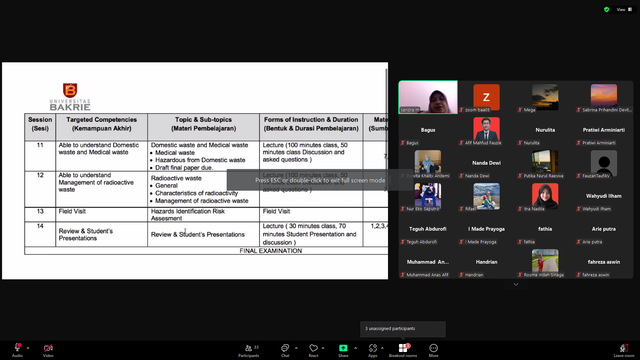Select Mega's sunset avatar tile
The height and width of the screenshot is (360, 640).
coord(545,97)
